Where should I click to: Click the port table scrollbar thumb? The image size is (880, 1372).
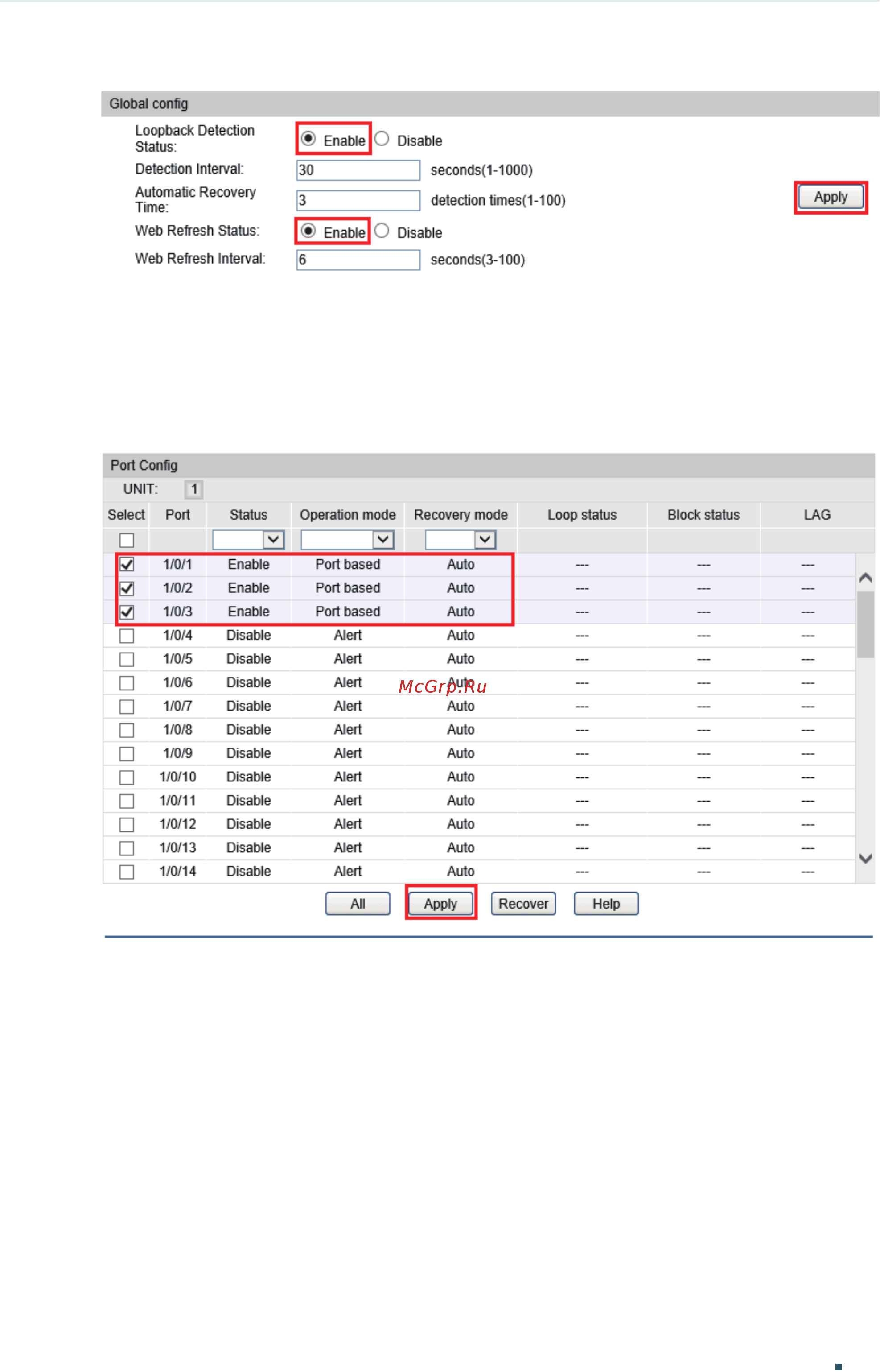coord(865,625)
